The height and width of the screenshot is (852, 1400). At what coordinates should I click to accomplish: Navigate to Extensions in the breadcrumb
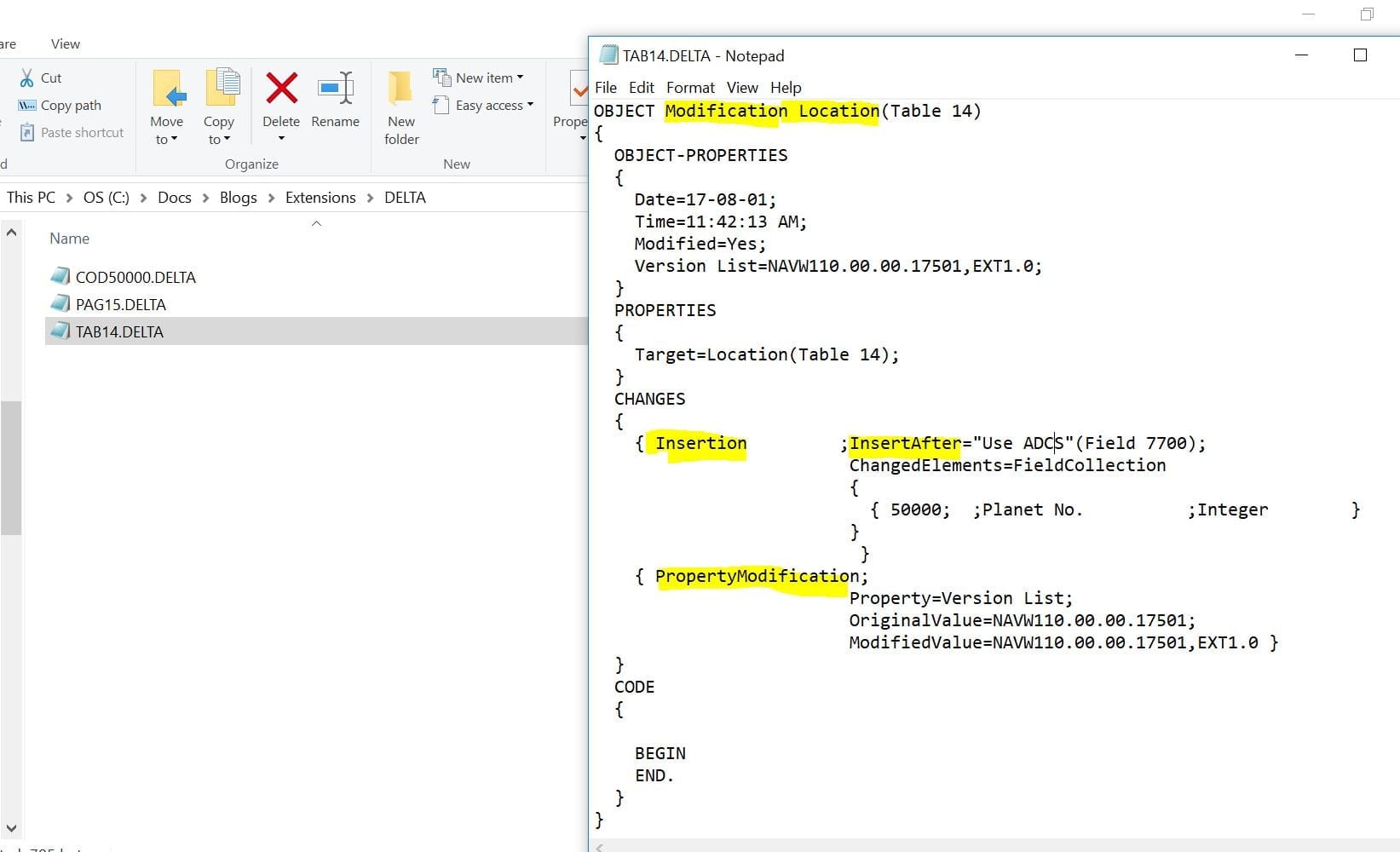[x=320, y=198]
